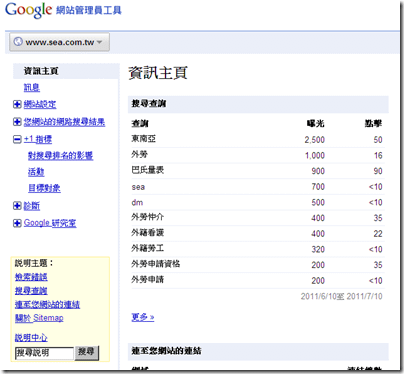The width and height of the screenshot is (404, 374).
Task: Click the 1,000 impressions value
Action: coord(315,155)
